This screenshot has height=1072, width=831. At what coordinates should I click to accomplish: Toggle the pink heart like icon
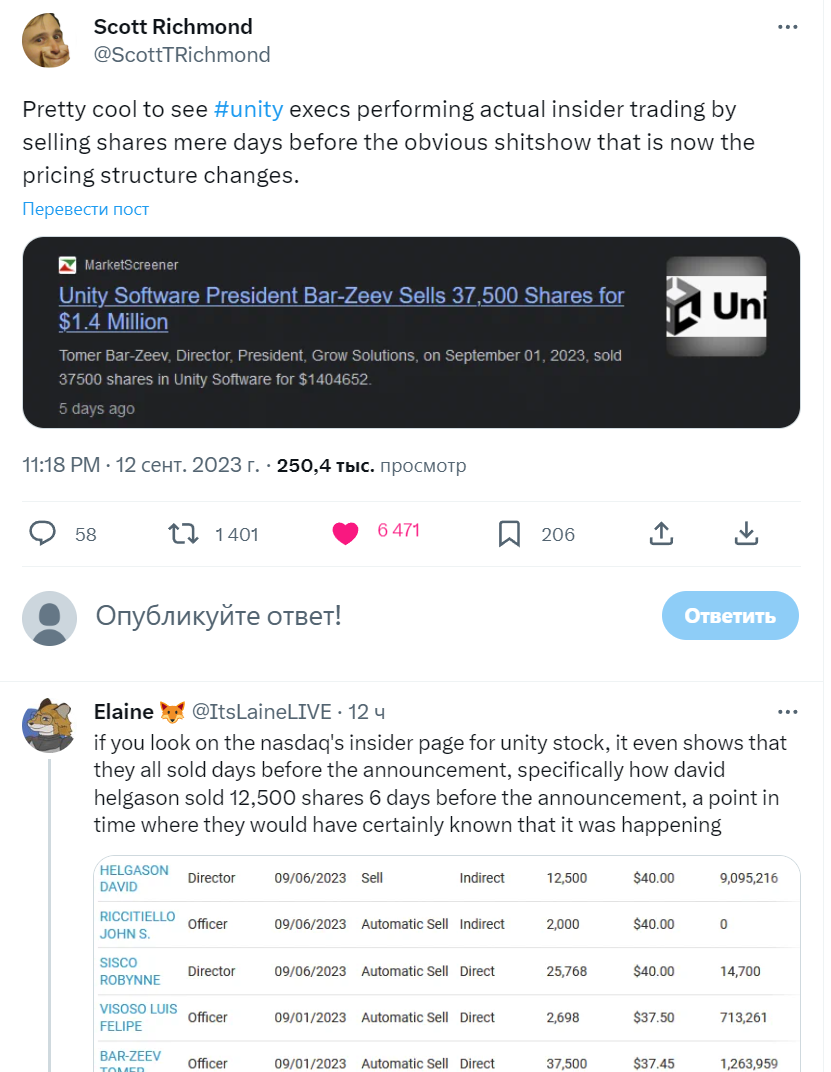pos(345,533)
